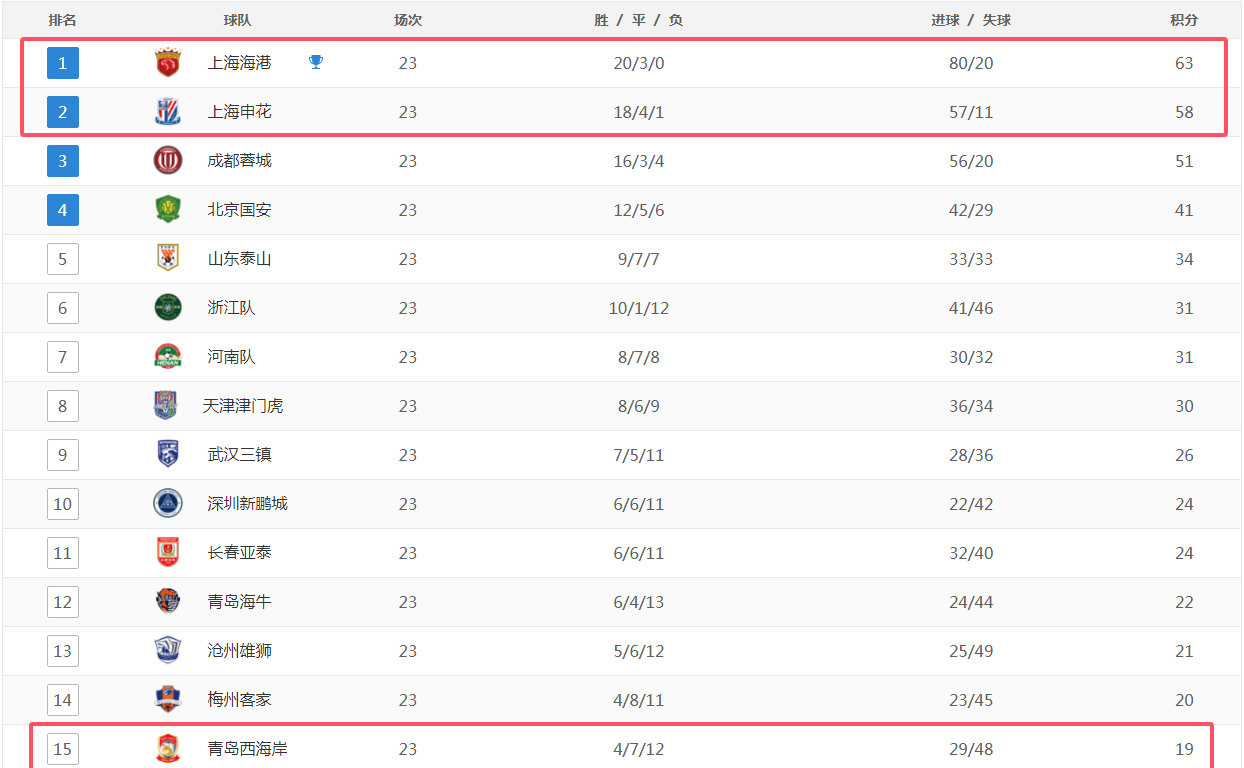Open the 梅州客家 team link

(x=239, y=700)
